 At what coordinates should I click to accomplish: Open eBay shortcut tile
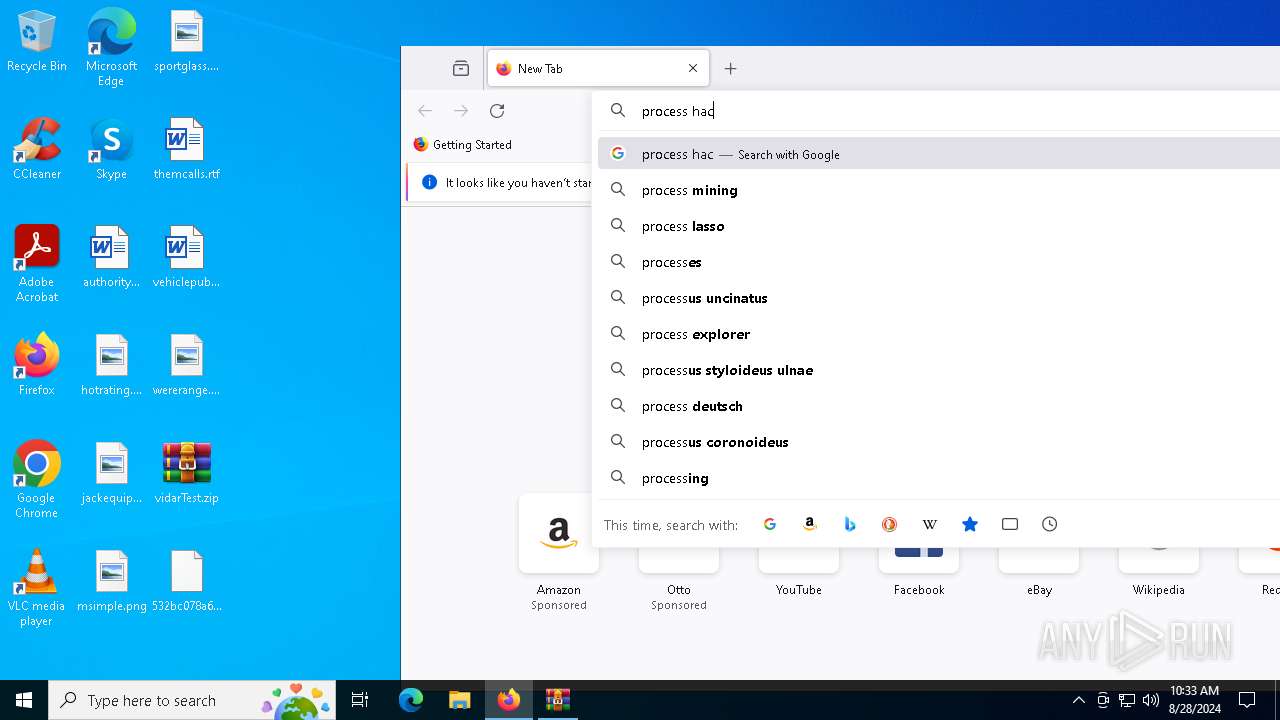[1039, 572]
